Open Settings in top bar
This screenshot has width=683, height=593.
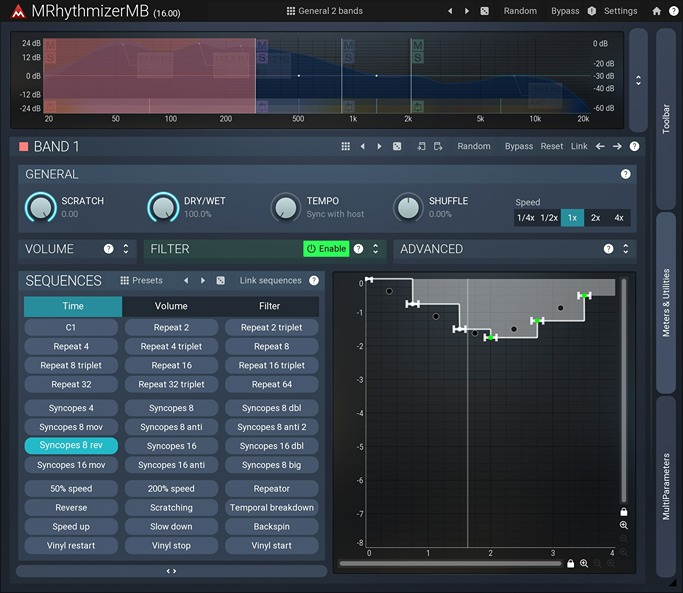pos(620,11)
